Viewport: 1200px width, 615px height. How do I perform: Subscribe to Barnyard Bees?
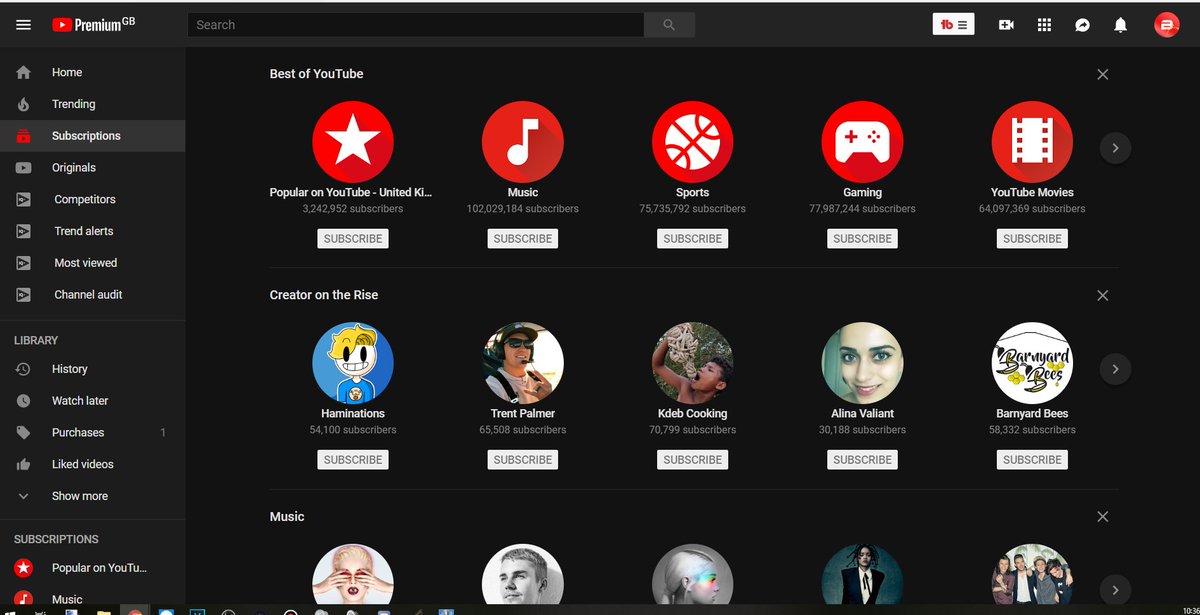pos(1032,460)
